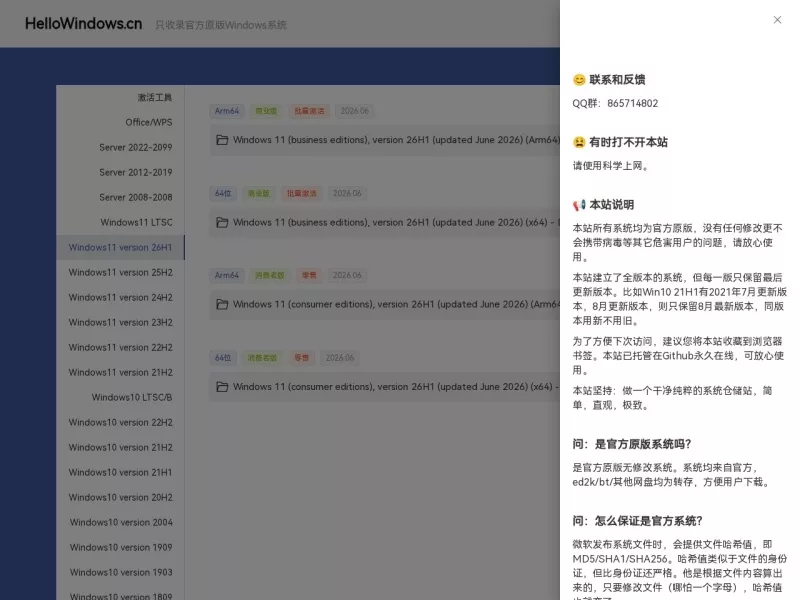Click the megaphone icon beside 本站说明

[579, 205]
